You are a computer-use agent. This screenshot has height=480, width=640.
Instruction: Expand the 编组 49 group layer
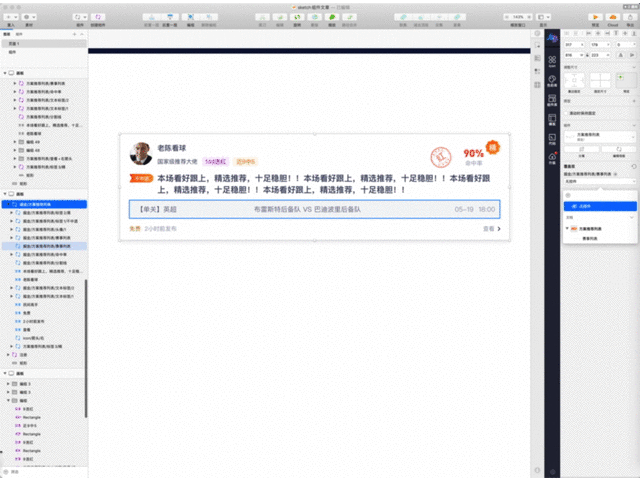[15, 142]
